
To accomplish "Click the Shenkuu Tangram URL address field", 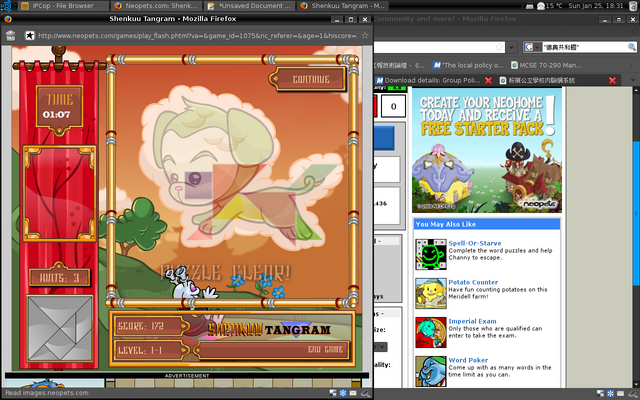I will click(x=197, y=36).
